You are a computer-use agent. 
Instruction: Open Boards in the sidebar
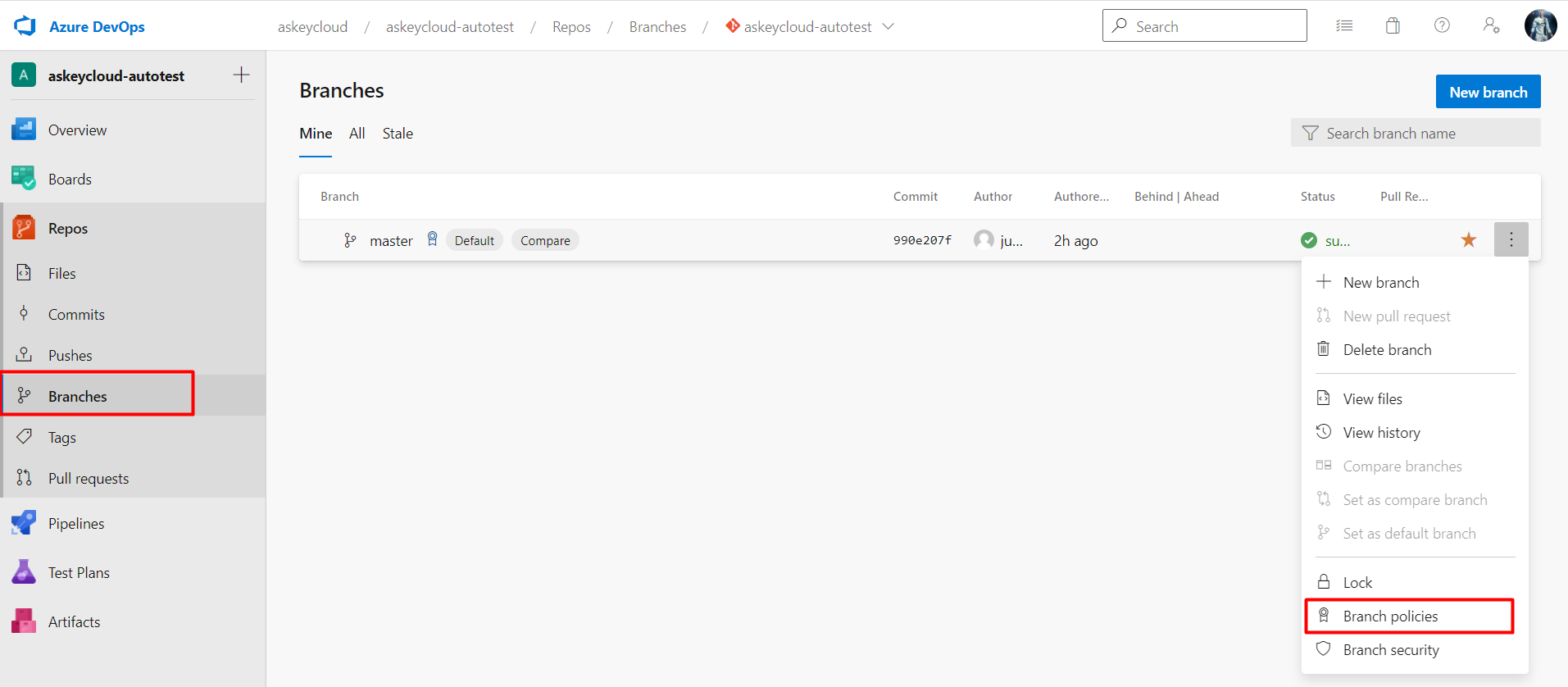click(133, 179)
